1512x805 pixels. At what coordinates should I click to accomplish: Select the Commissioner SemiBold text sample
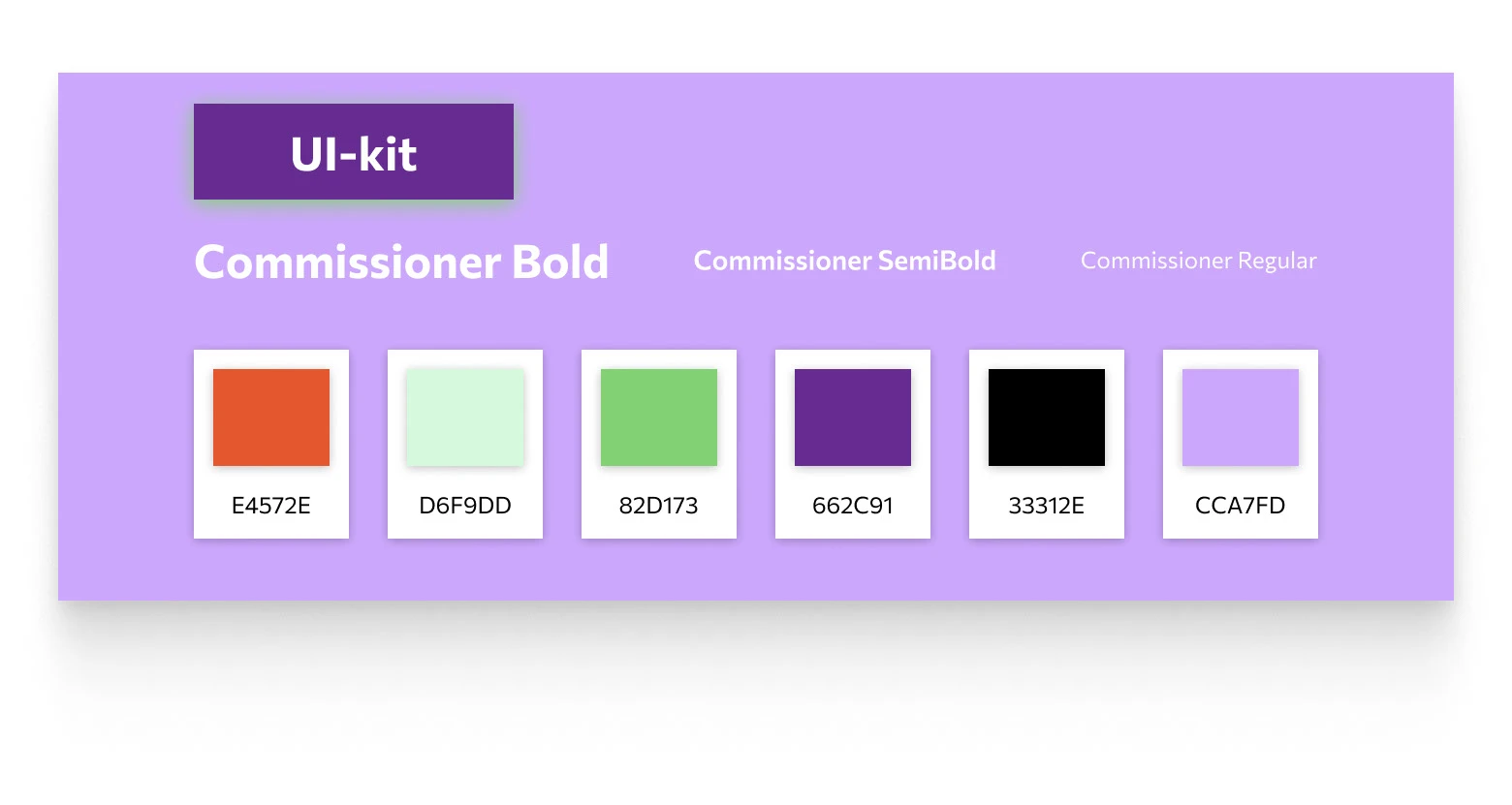pyautogui.click(x=844, y=261)
